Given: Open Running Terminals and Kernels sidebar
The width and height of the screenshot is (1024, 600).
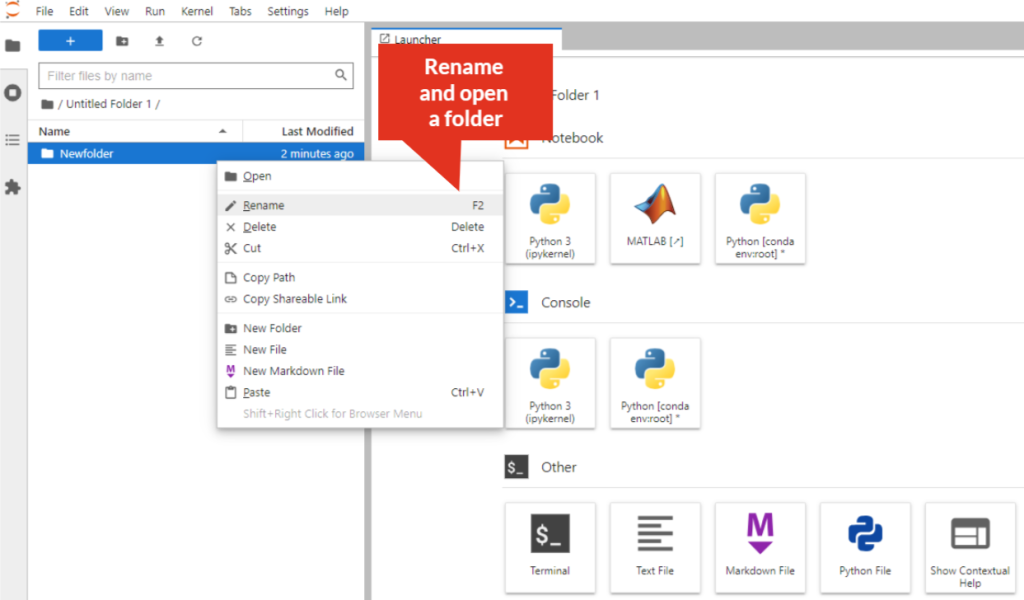Looking at the screenshot, I should (x=12, y=93).
